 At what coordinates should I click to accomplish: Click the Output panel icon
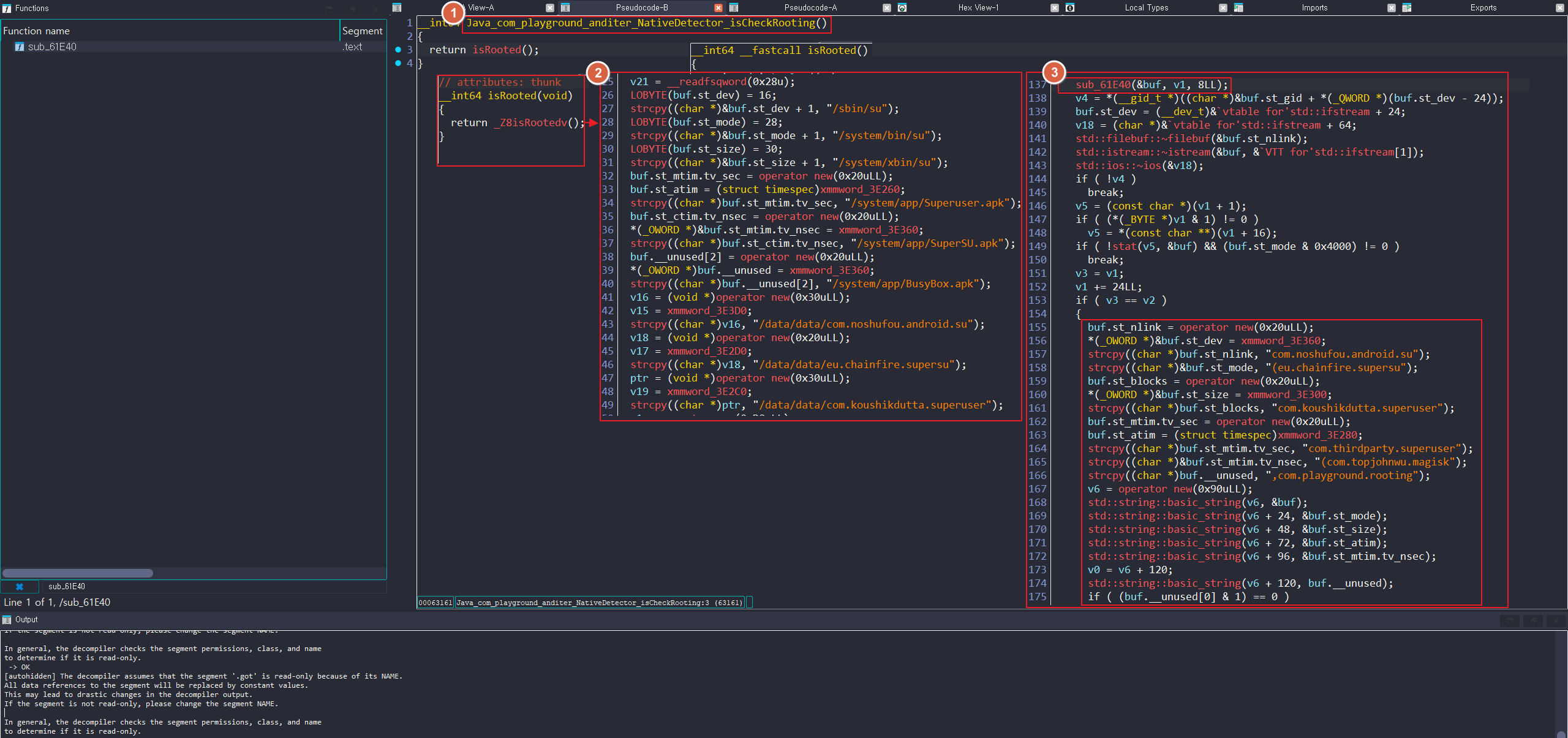(7, 620)
